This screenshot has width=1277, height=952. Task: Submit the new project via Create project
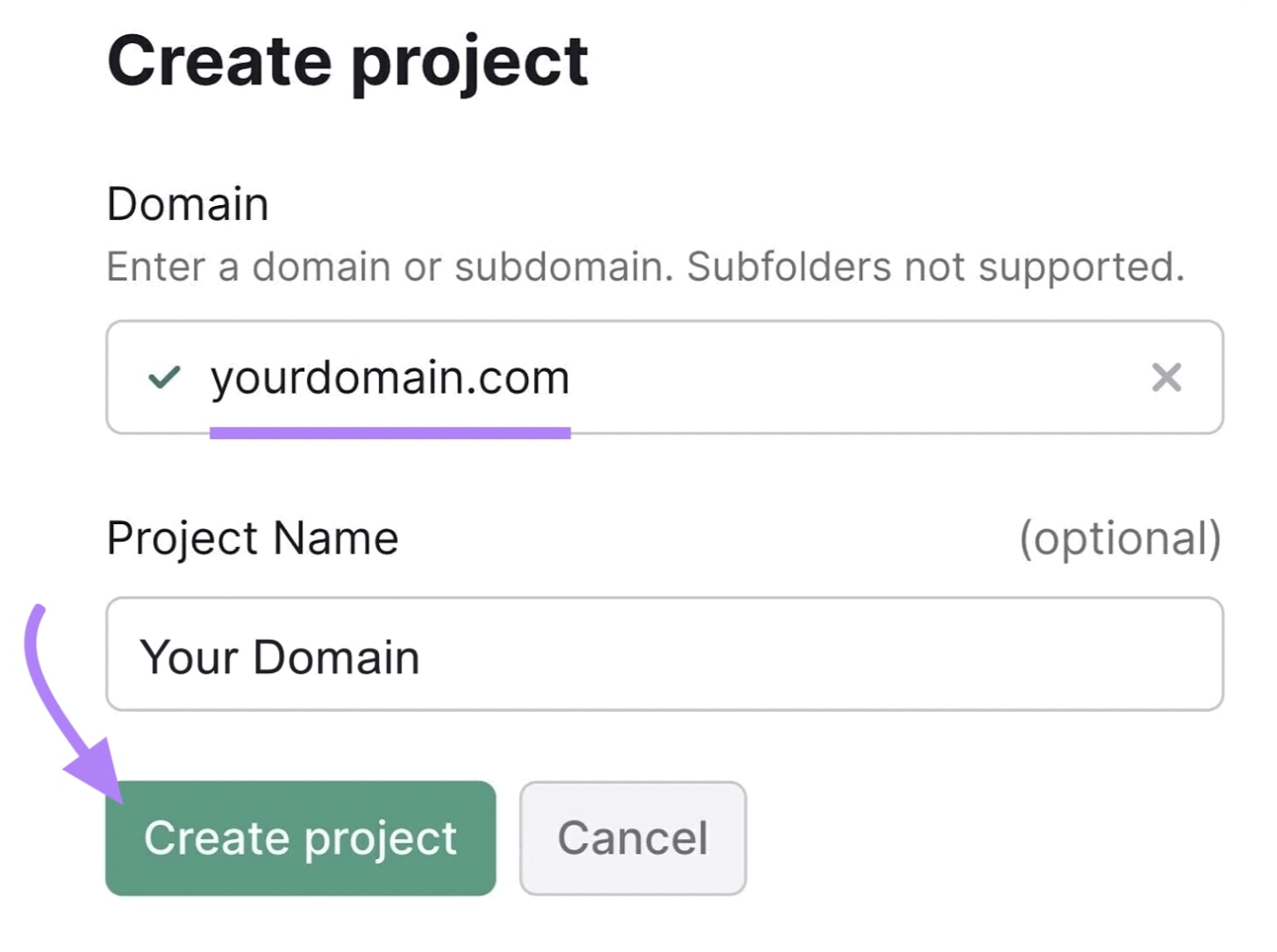point(301,837)
